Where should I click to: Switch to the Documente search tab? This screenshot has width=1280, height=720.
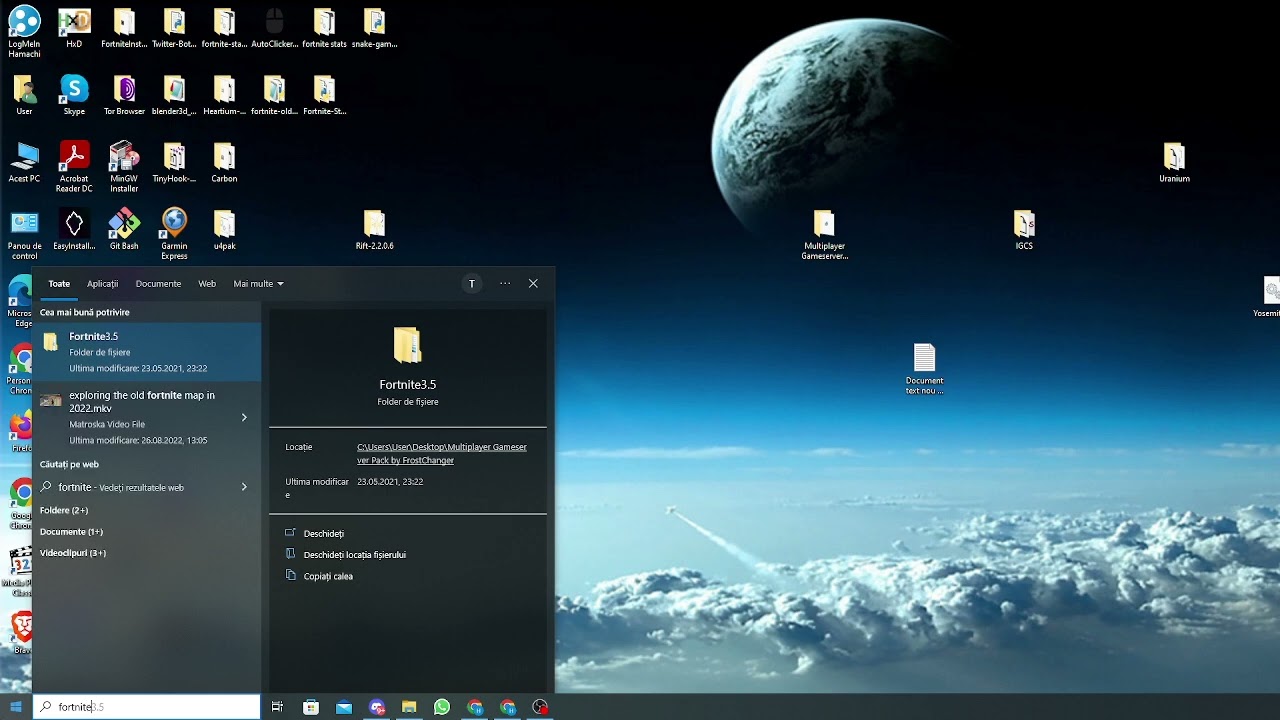point(158,284)
